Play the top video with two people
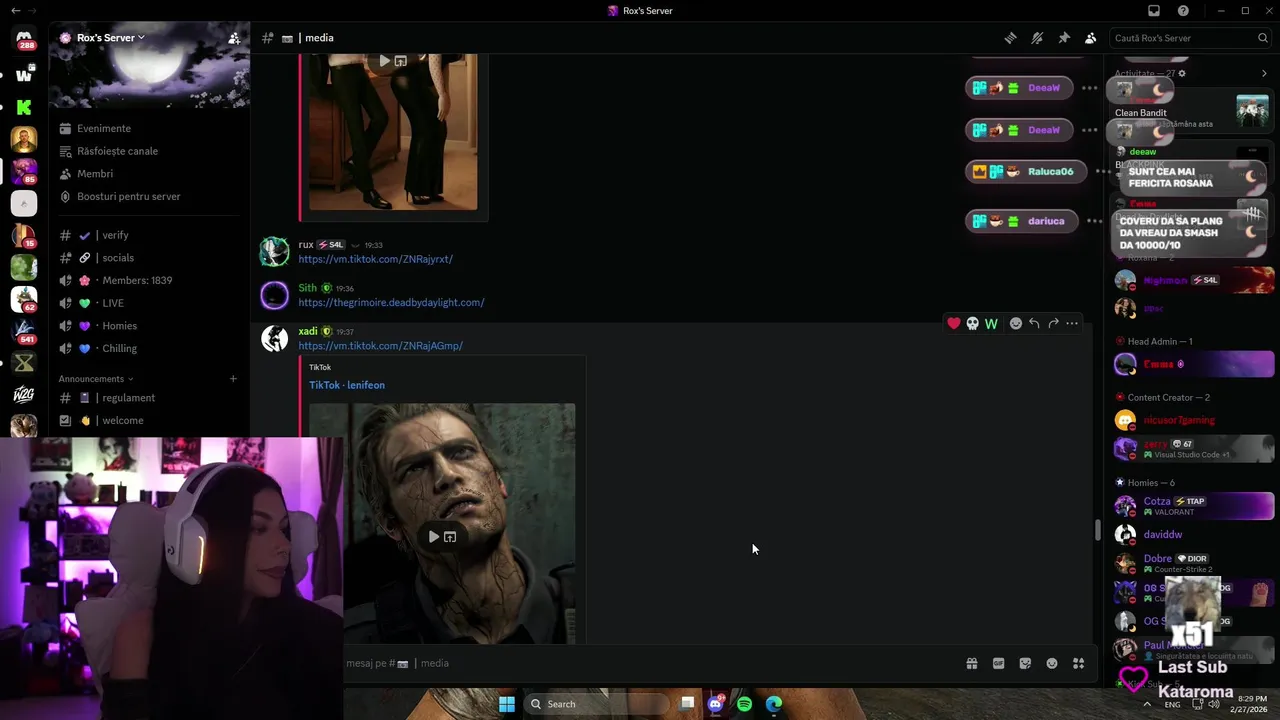Image resolution: width=1280 pixels, height=720 pixels. coord(384,61)
